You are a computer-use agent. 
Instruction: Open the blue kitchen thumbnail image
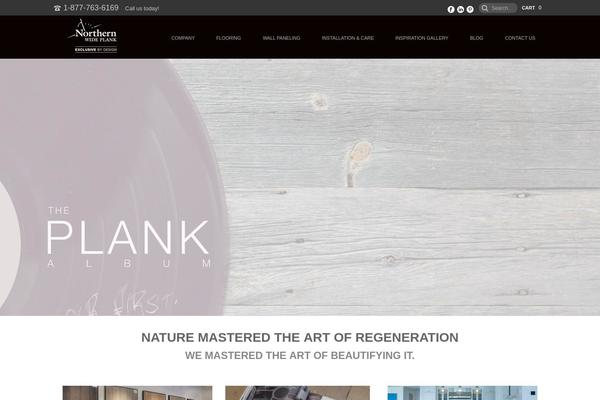click(x=462, y=393)
